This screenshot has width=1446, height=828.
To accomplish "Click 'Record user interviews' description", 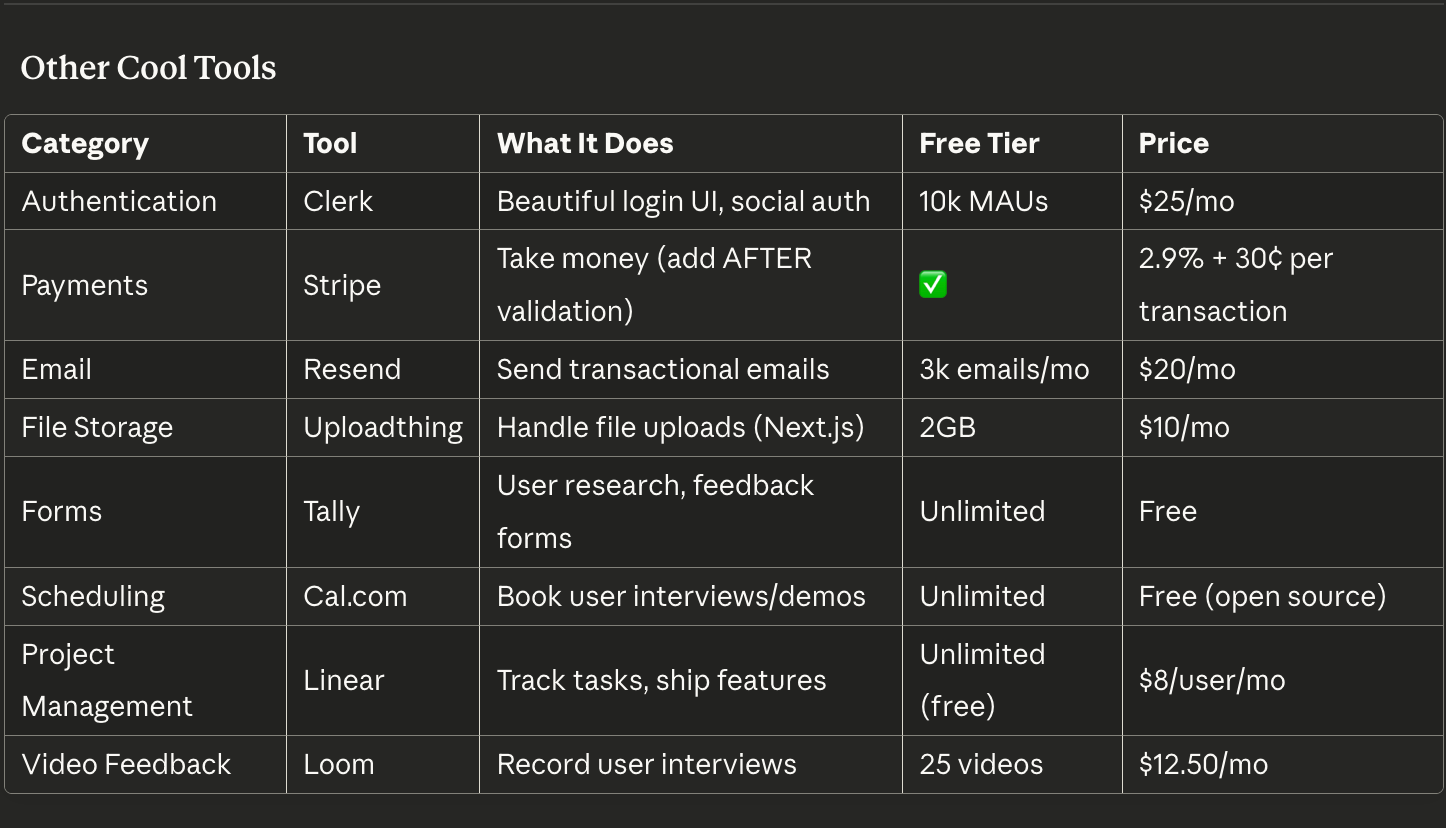I will pos(647,764).
